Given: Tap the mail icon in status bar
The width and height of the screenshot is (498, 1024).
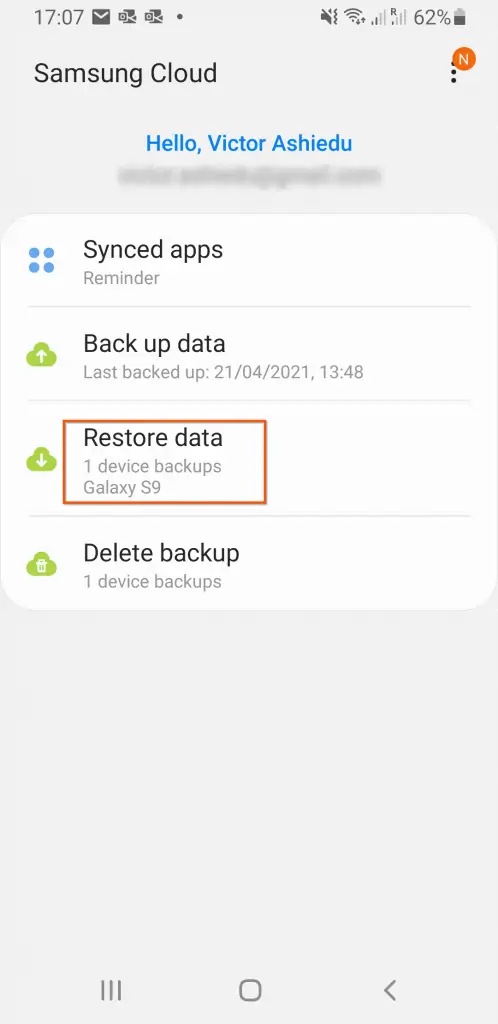Looking at the screenshot, I should click(101, 18).
